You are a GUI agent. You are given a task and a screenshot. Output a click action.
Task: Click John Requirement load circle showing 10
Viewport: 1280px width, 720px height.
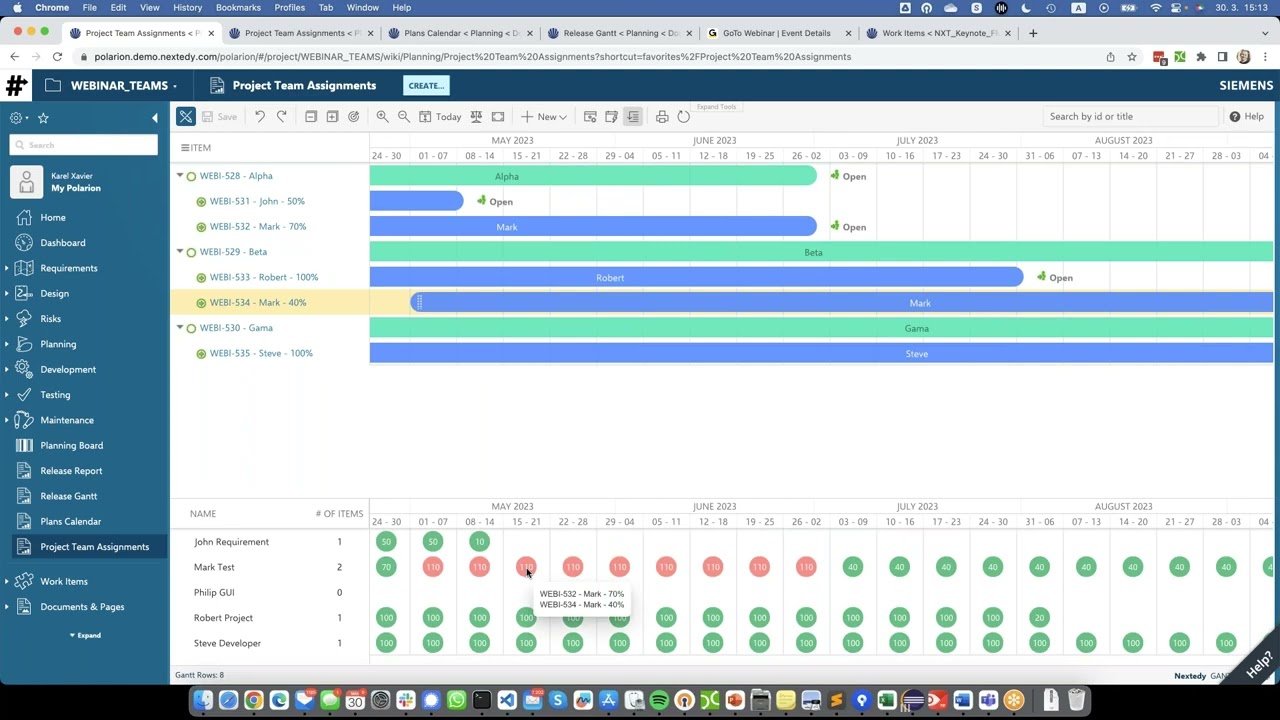tap(479, 542)
